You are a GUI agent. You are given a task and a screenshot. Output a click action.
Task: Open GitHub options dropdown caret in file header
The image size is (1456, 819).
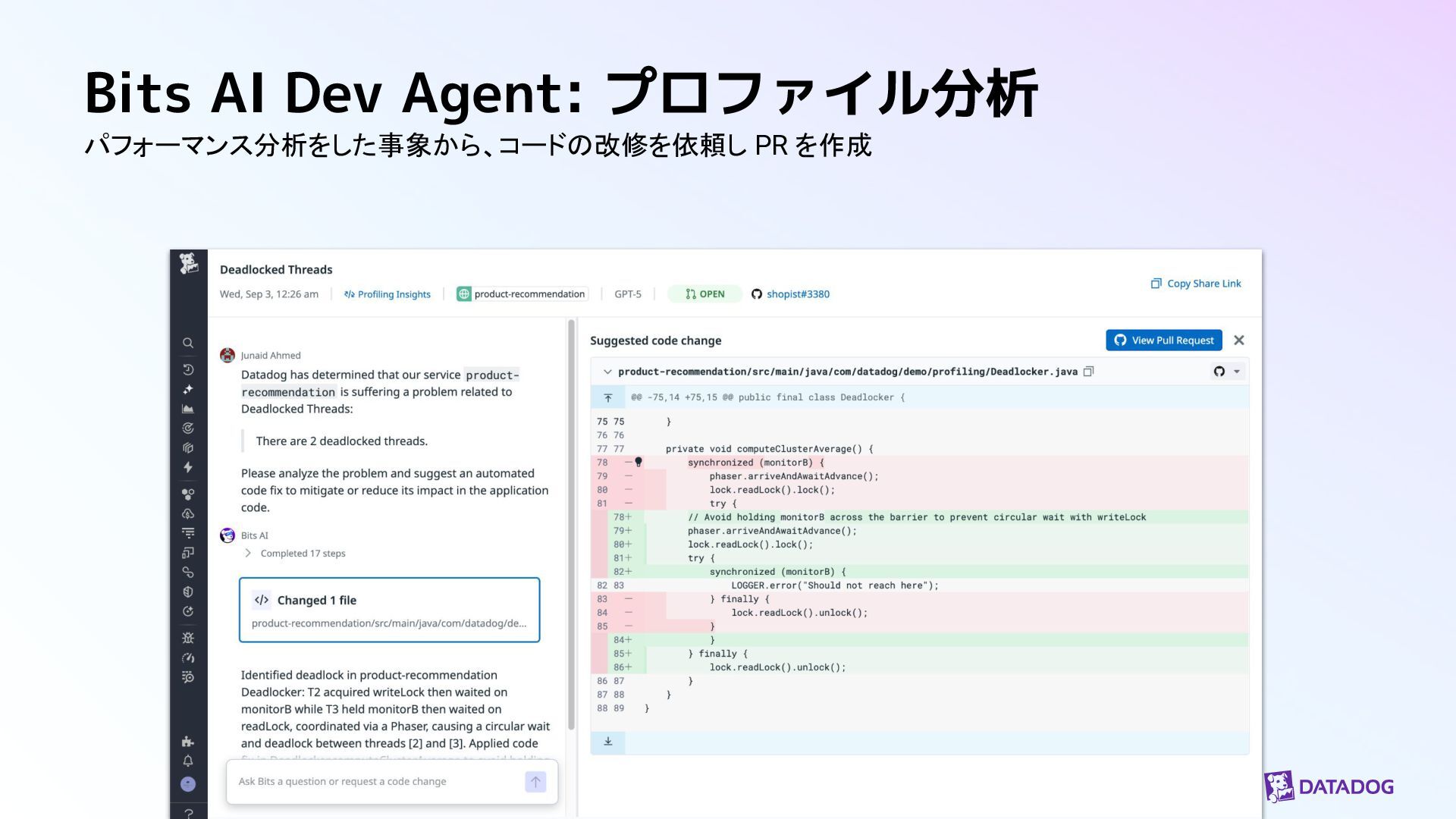[x=1237, y=372]
